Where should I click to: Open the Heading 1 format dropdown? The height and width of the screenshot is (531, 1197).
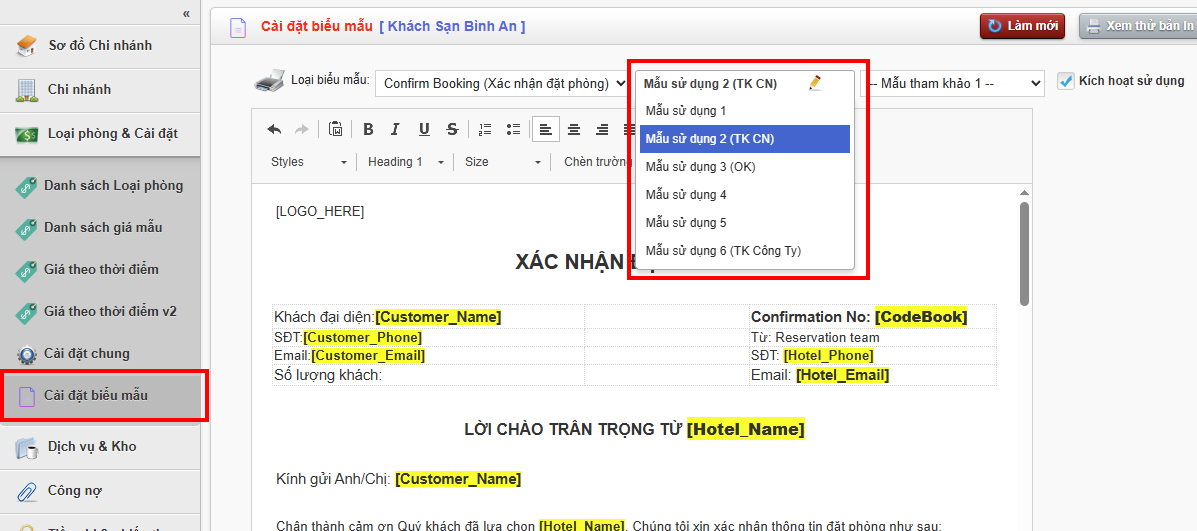tap(404, 162)
